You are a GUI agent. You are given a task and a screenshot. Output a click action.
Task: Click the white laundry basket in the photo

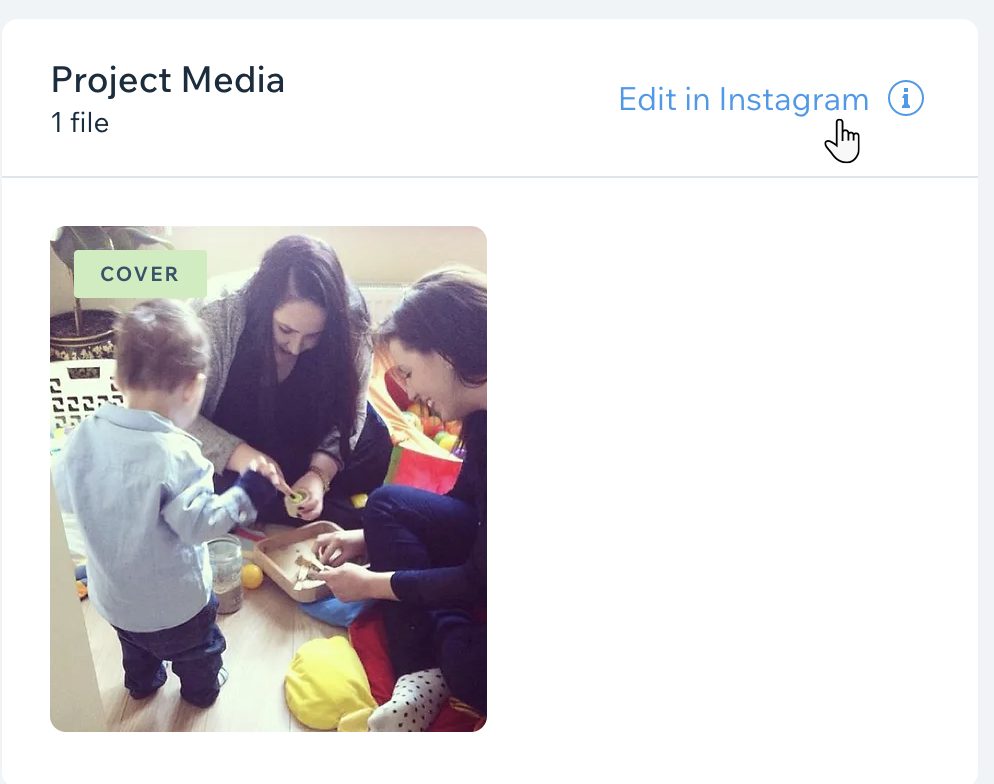(x=82, y=396)
